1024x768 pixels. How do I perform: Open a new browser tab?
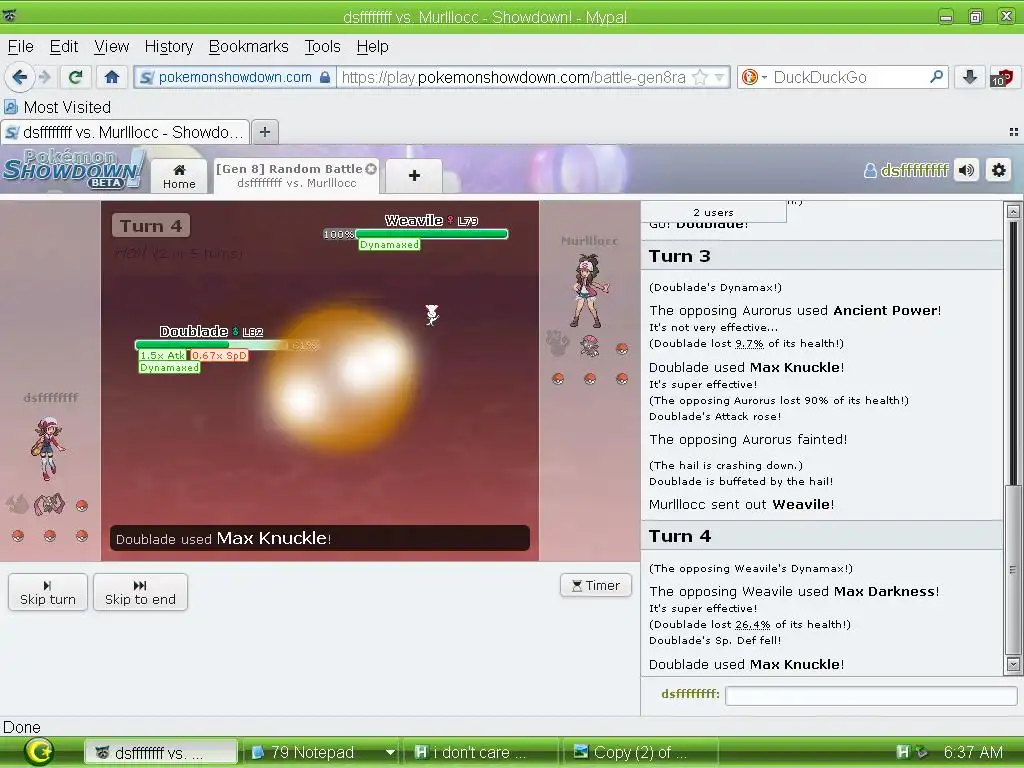[x=264, y=132]
